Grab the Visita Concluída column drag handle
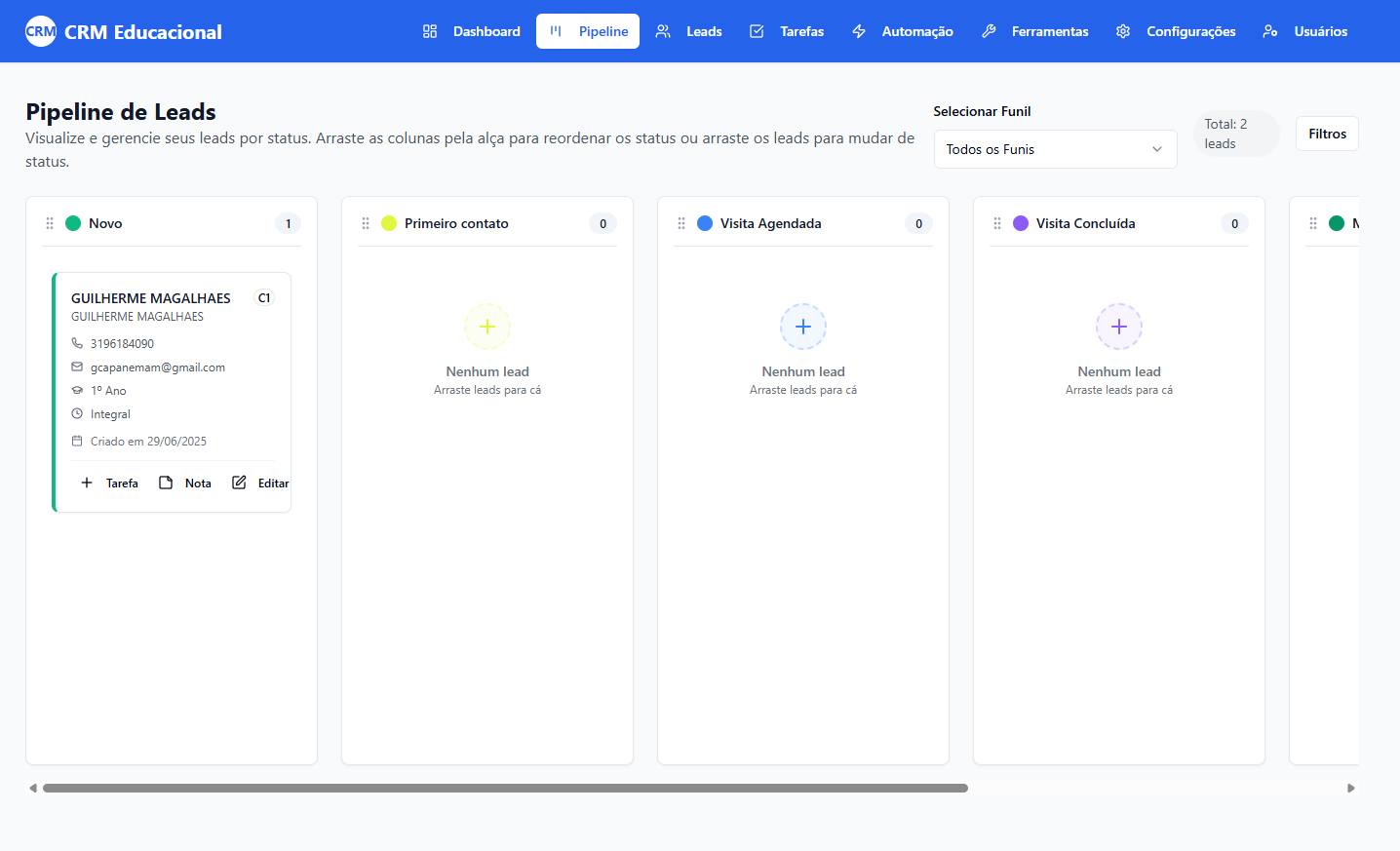This screenshot has height=851, width=1400. point(997,223)
